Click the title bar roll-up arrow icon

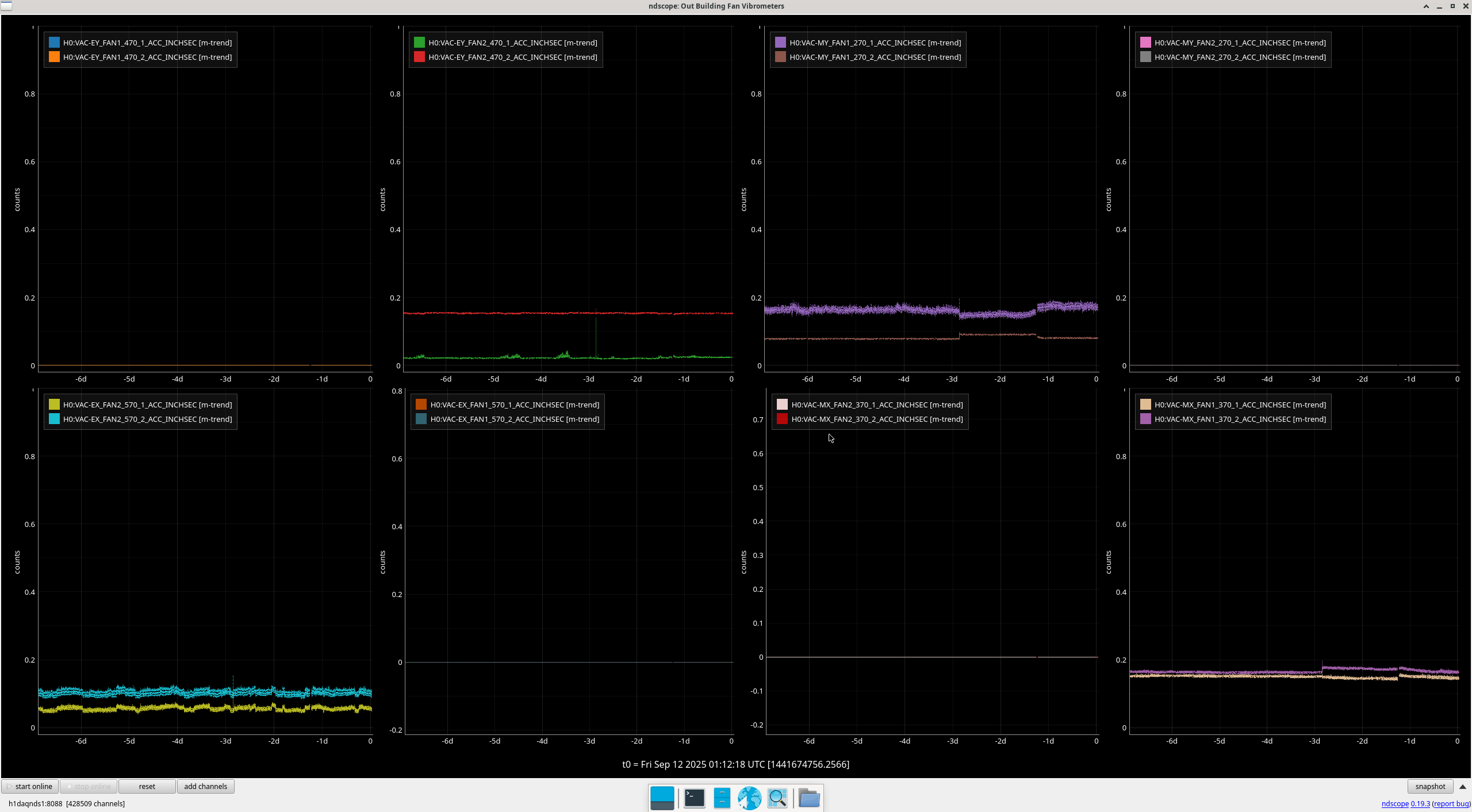[x=1426, y=6]
